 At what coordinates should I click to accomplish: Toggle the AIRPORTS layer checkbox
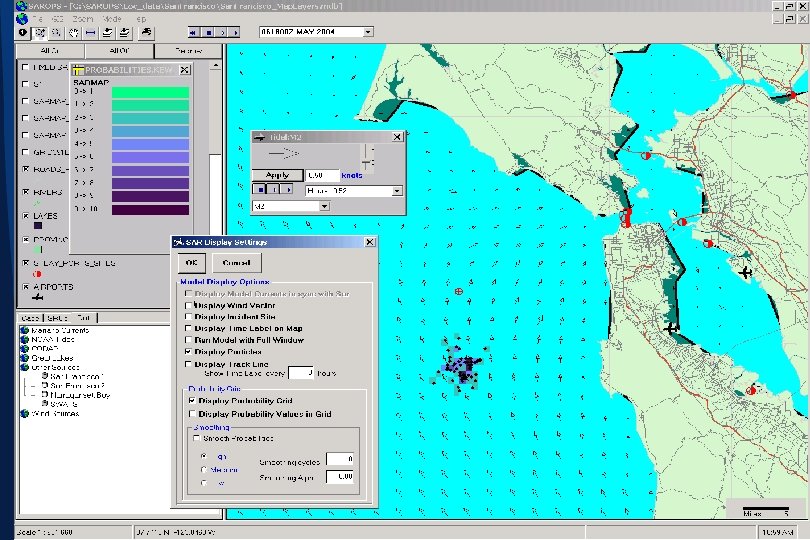(26, 286)
